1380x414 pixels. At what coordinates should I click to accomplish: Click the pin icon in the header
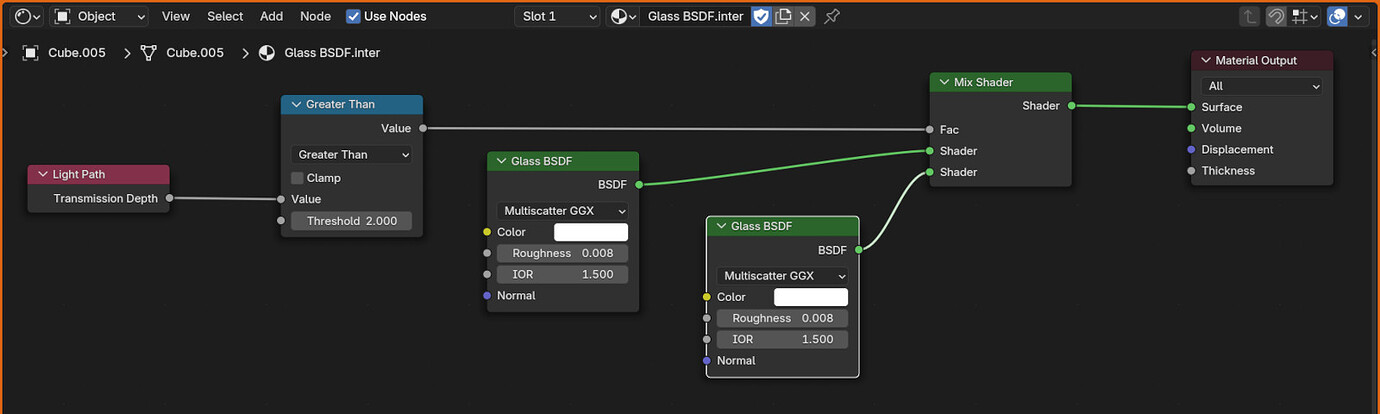pos(832,16)
